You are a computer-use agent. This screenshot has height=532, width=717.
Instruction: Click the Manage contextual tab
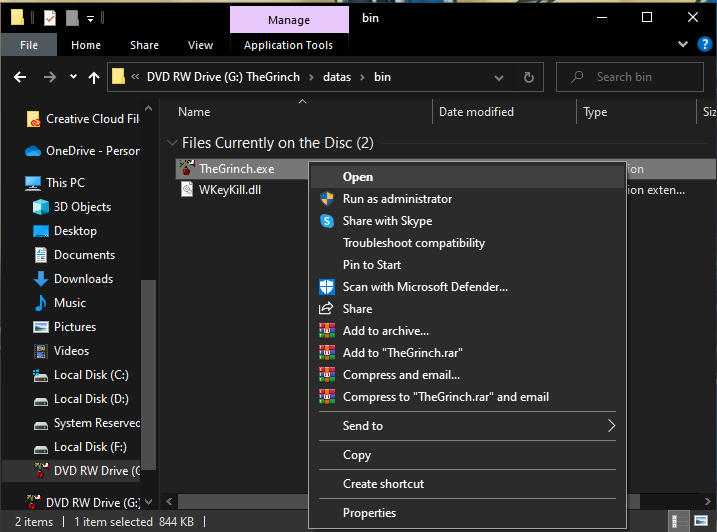point(289,20)
